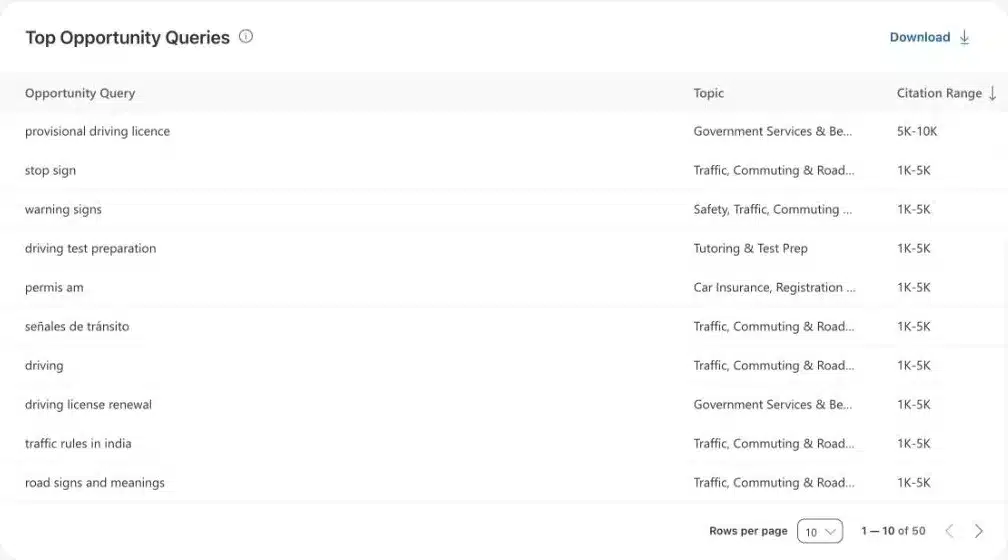Click topic for driving license renewal row
This screenshot has height=560, width=1008.
772,404
